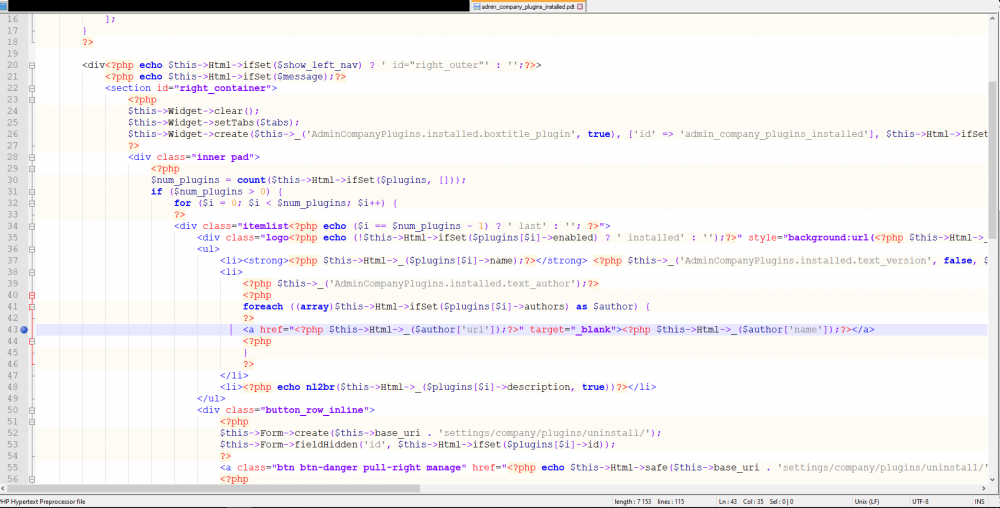This screenshot has height=508, width=1000.
Task: Collapse the ul fold at line 36
Action: pyautogui.click(x=32, y=249)
